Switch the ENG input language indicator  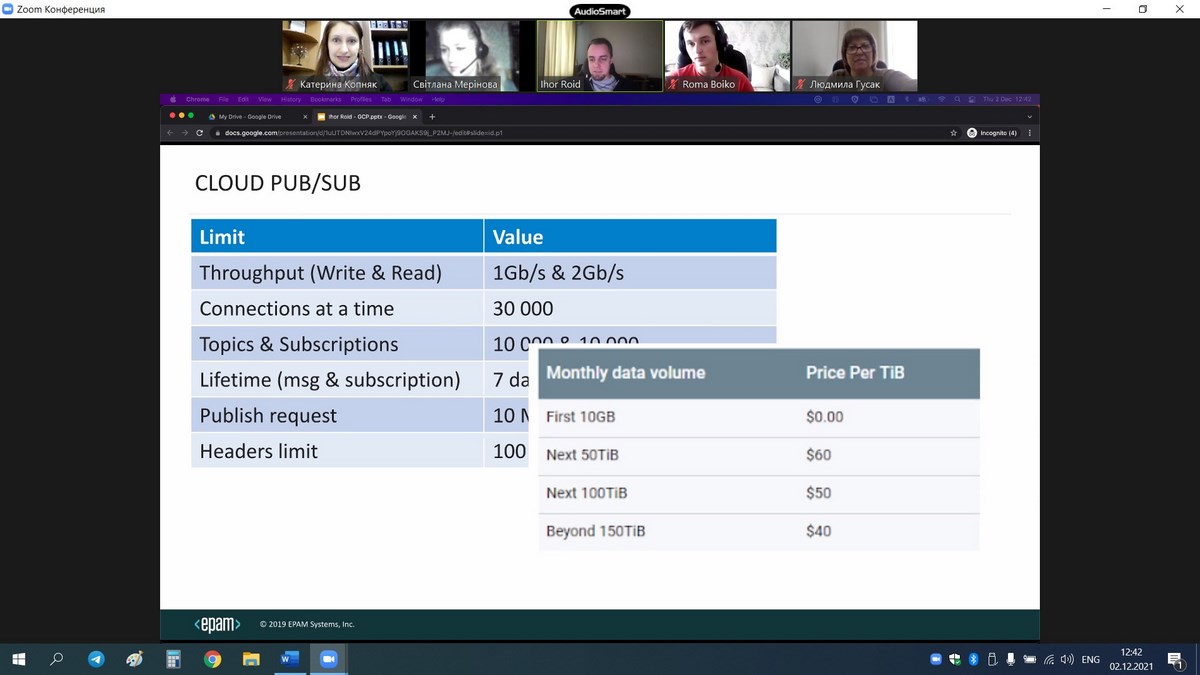pos(1090,659)
